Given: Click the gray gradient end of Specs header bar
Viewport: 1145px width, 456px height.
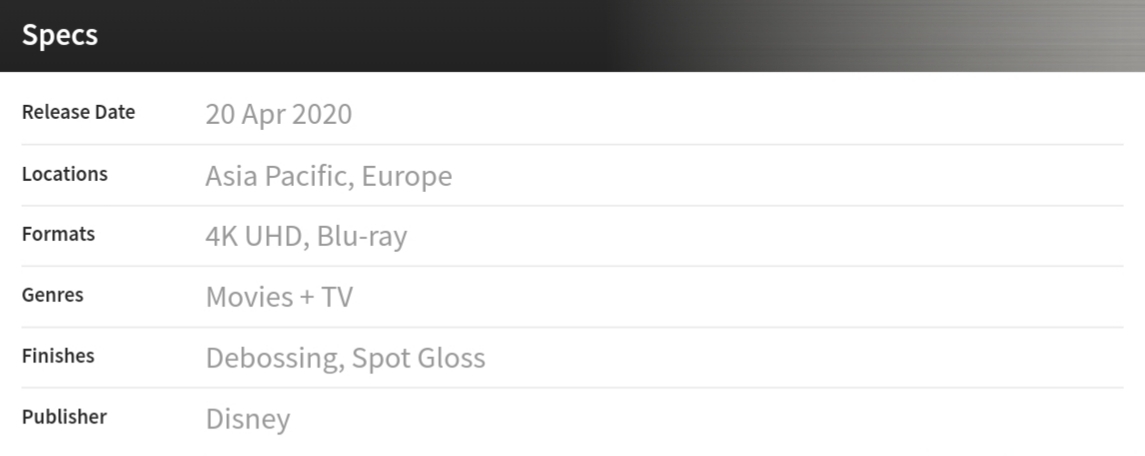Looking at the screenshot, I should [x=1000, y=35].
